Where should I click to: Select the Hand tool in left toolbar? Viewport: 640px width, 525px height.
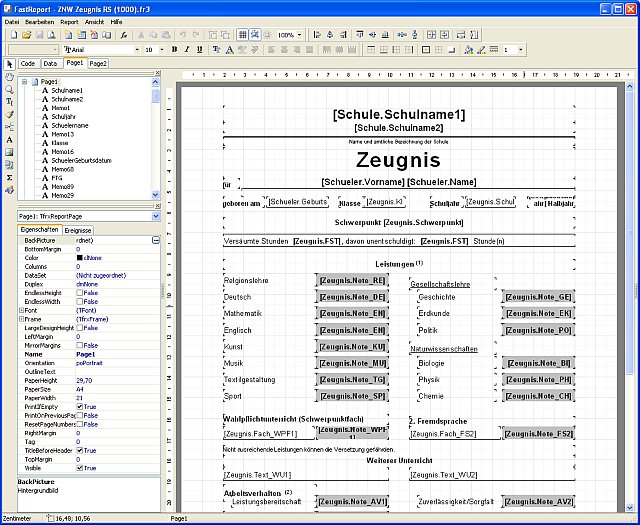click(9, 77)
